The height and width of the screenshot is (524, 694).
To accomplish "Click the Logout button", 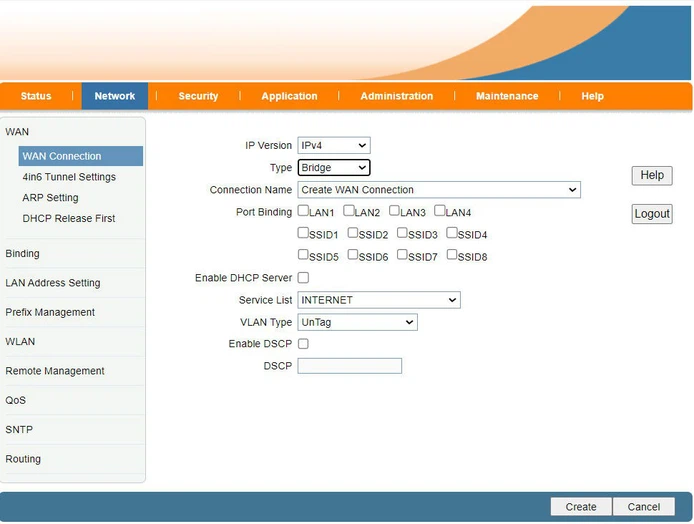I will point(652,214).
